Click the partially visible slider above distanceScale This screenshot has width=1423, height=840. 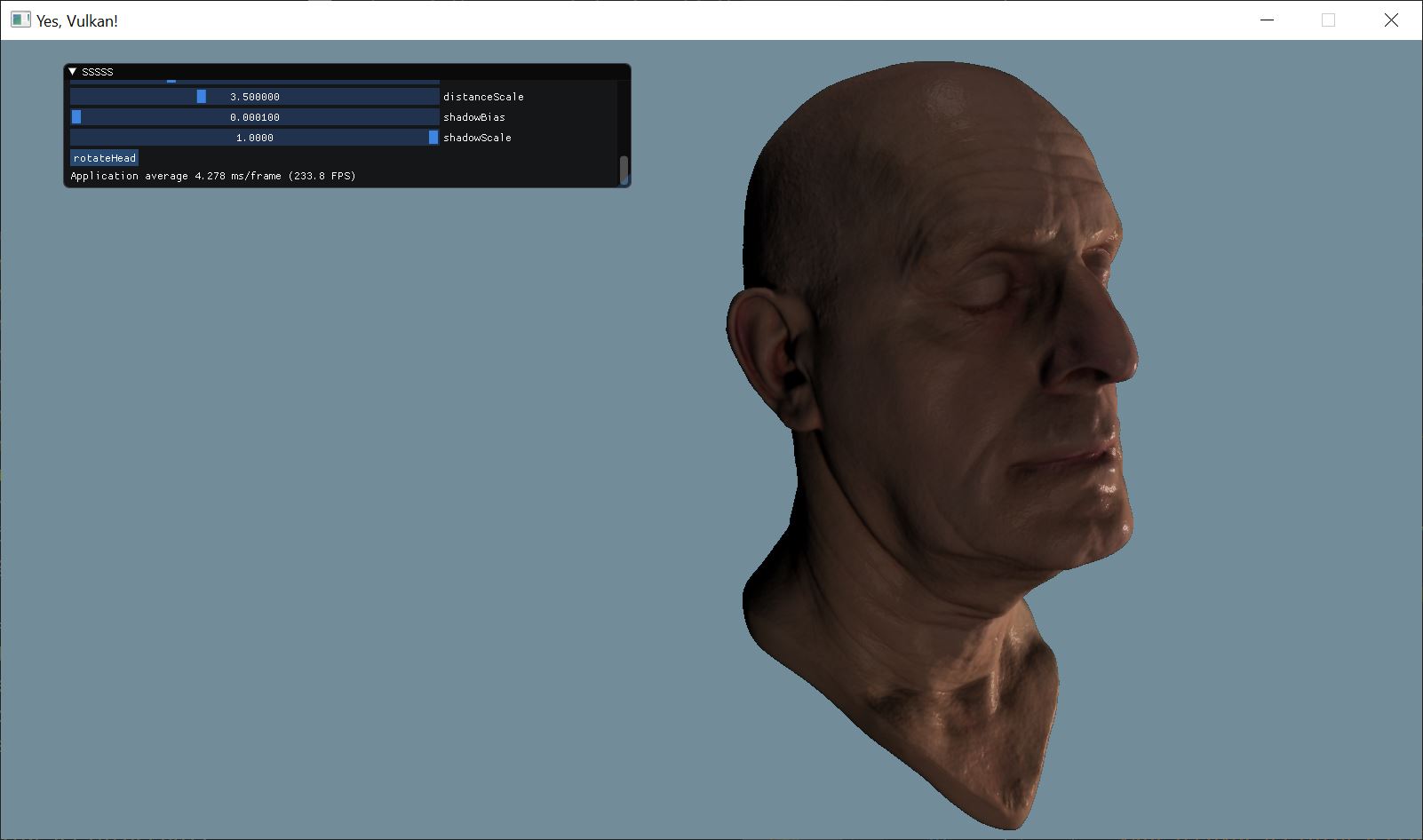[x=255, y=81]
